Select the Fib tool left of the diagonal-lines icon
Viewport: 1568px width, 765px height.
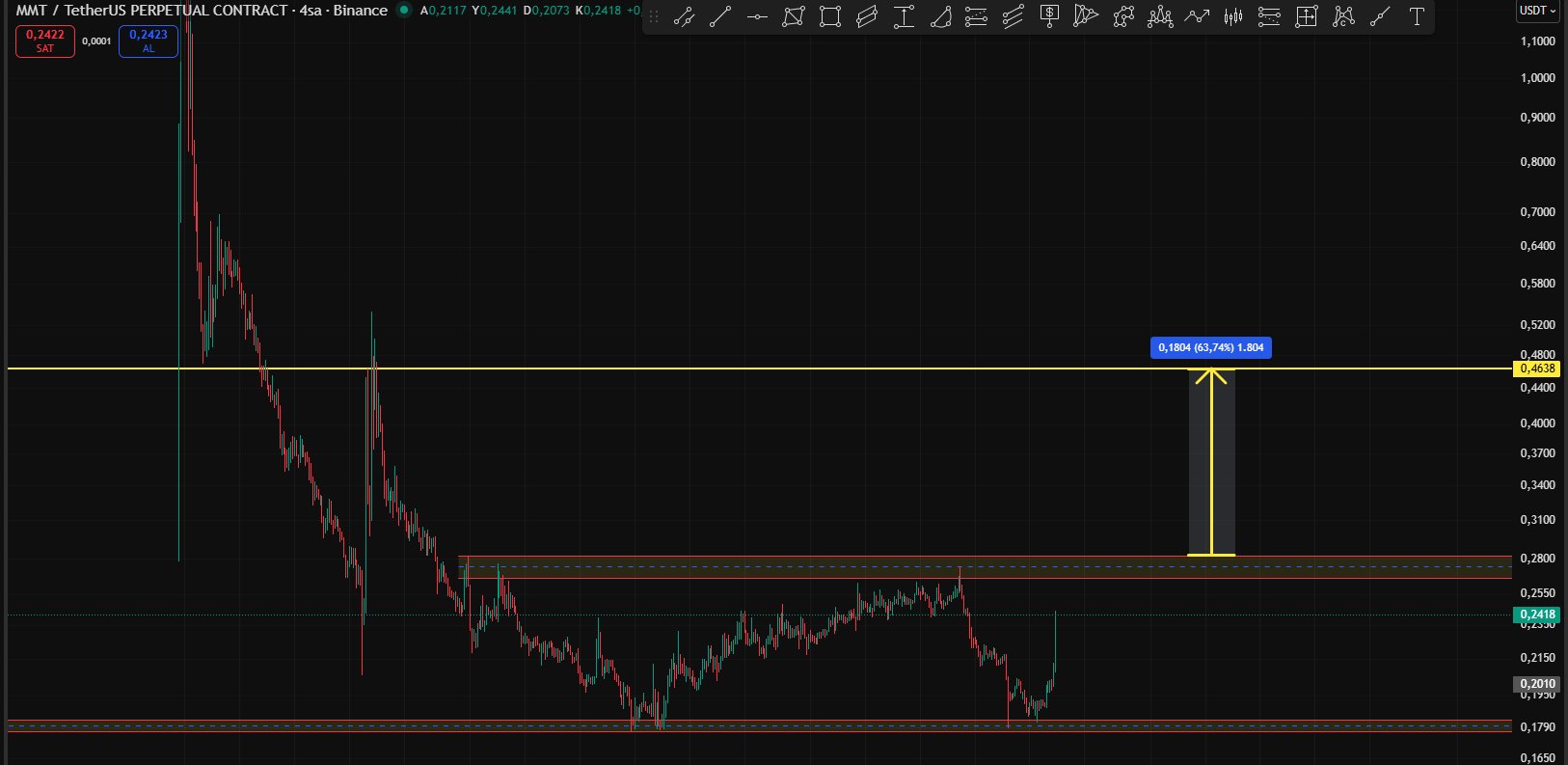[976, 16]
